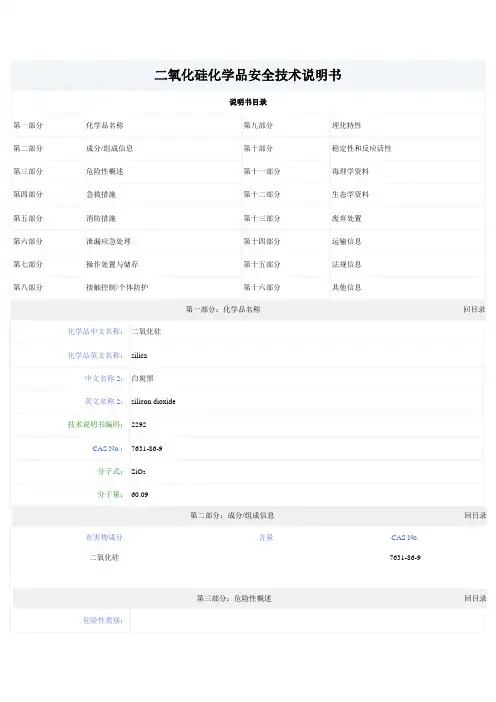
Task: Click the 第一部分 label in the contents
Action: (x=28, y=125)
